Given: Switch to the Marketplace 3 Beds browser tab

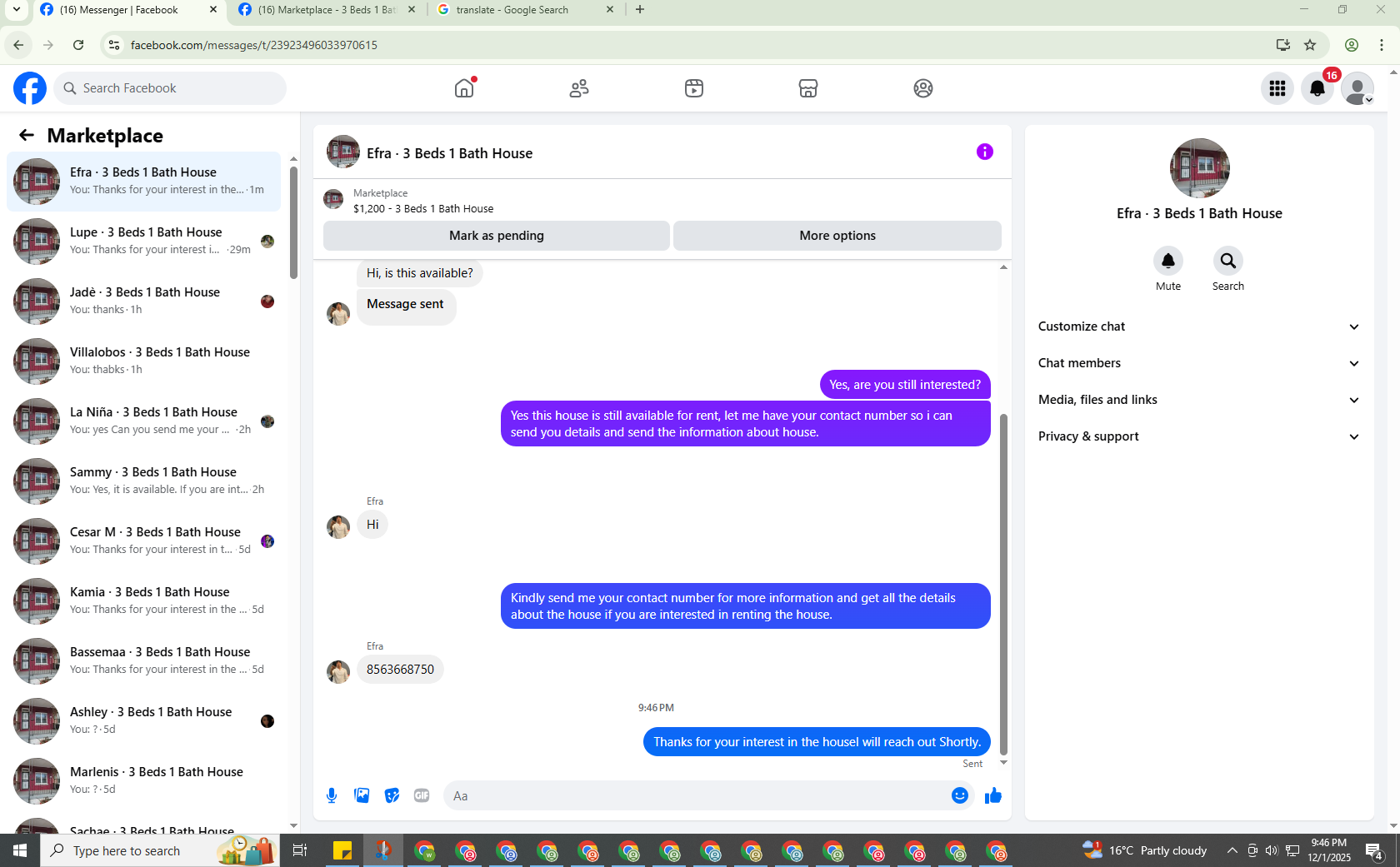Looking at the screenshot, I should [x=327, y=10].
